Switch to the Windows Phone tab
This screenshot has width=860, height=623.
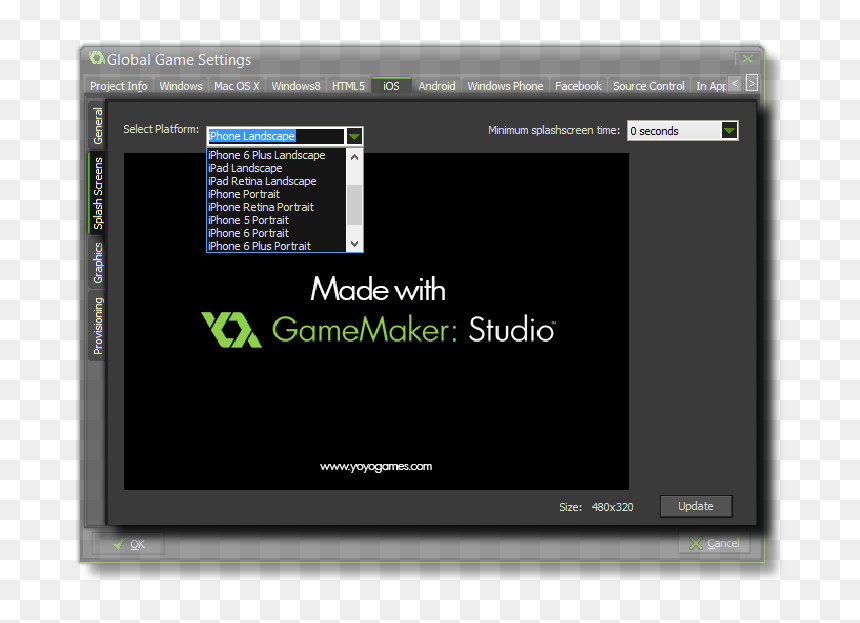tap(505, 86)
